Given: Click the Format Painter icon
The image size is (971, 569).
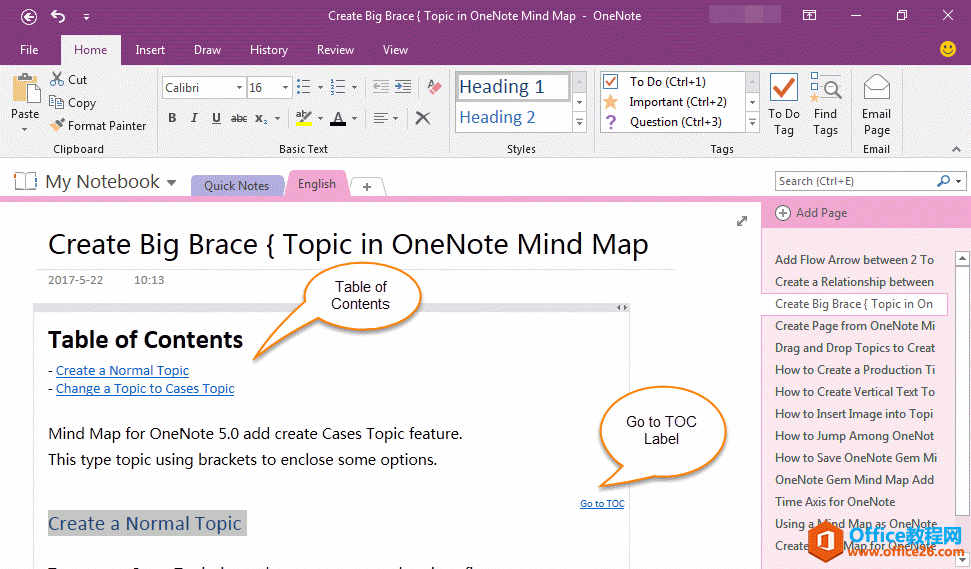Looking at the screenshot, I should [x=57, y=126].
